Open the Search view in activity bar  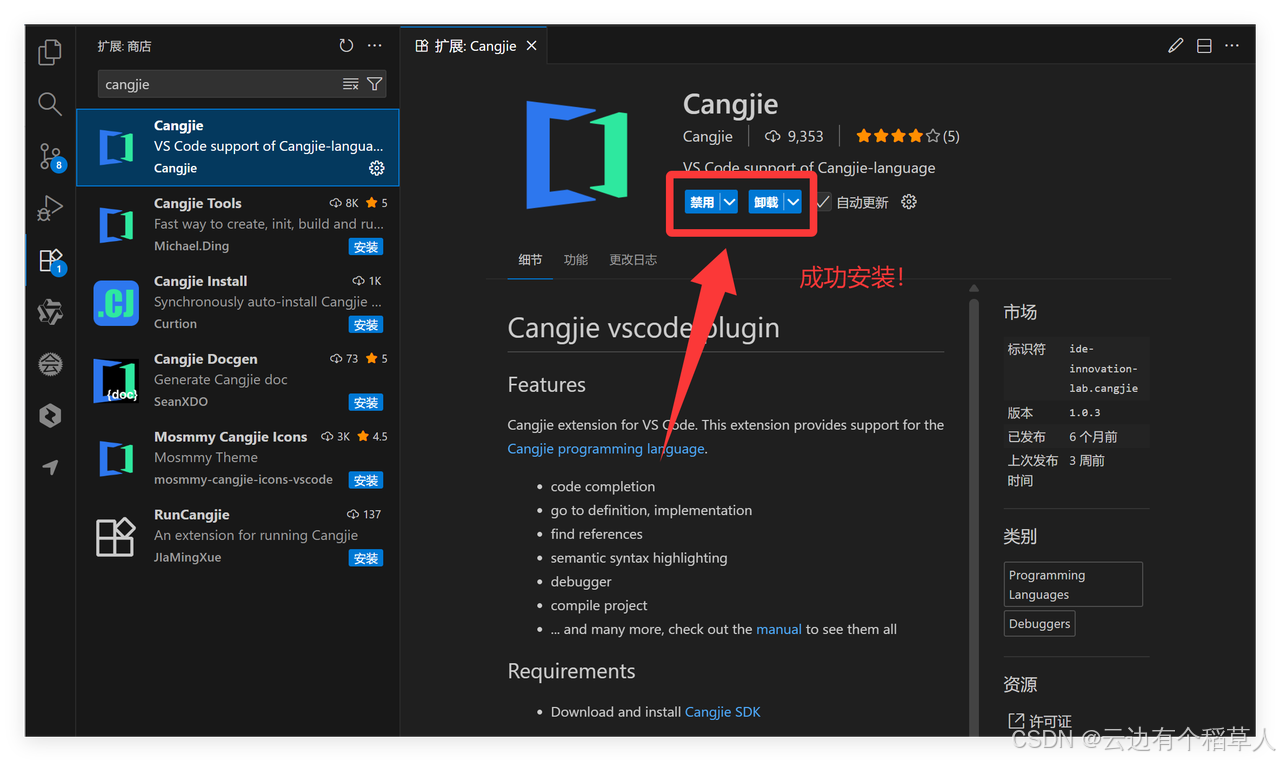(x=50, y=103)
